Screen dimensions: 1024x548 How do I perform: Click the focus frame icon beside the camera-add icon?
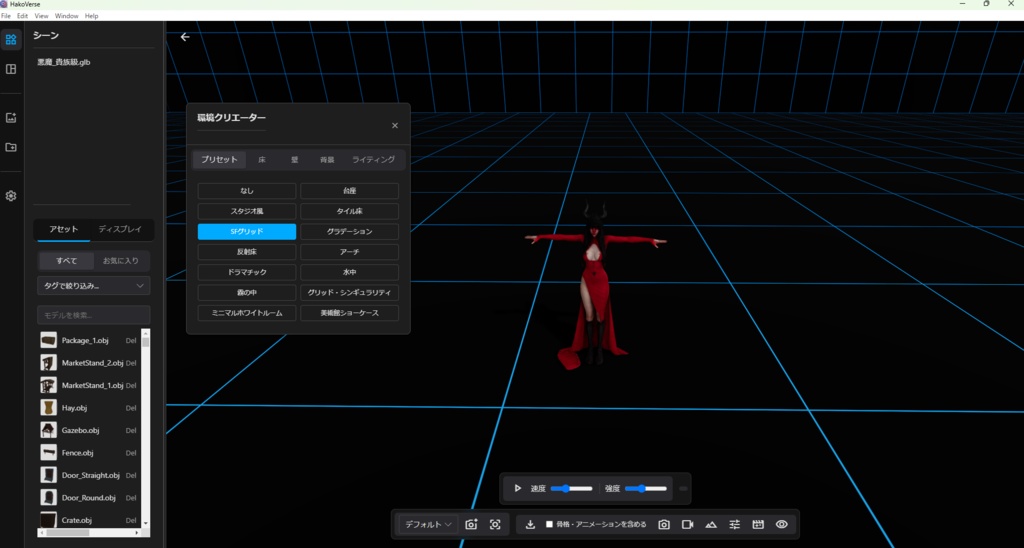pos(495,524)
